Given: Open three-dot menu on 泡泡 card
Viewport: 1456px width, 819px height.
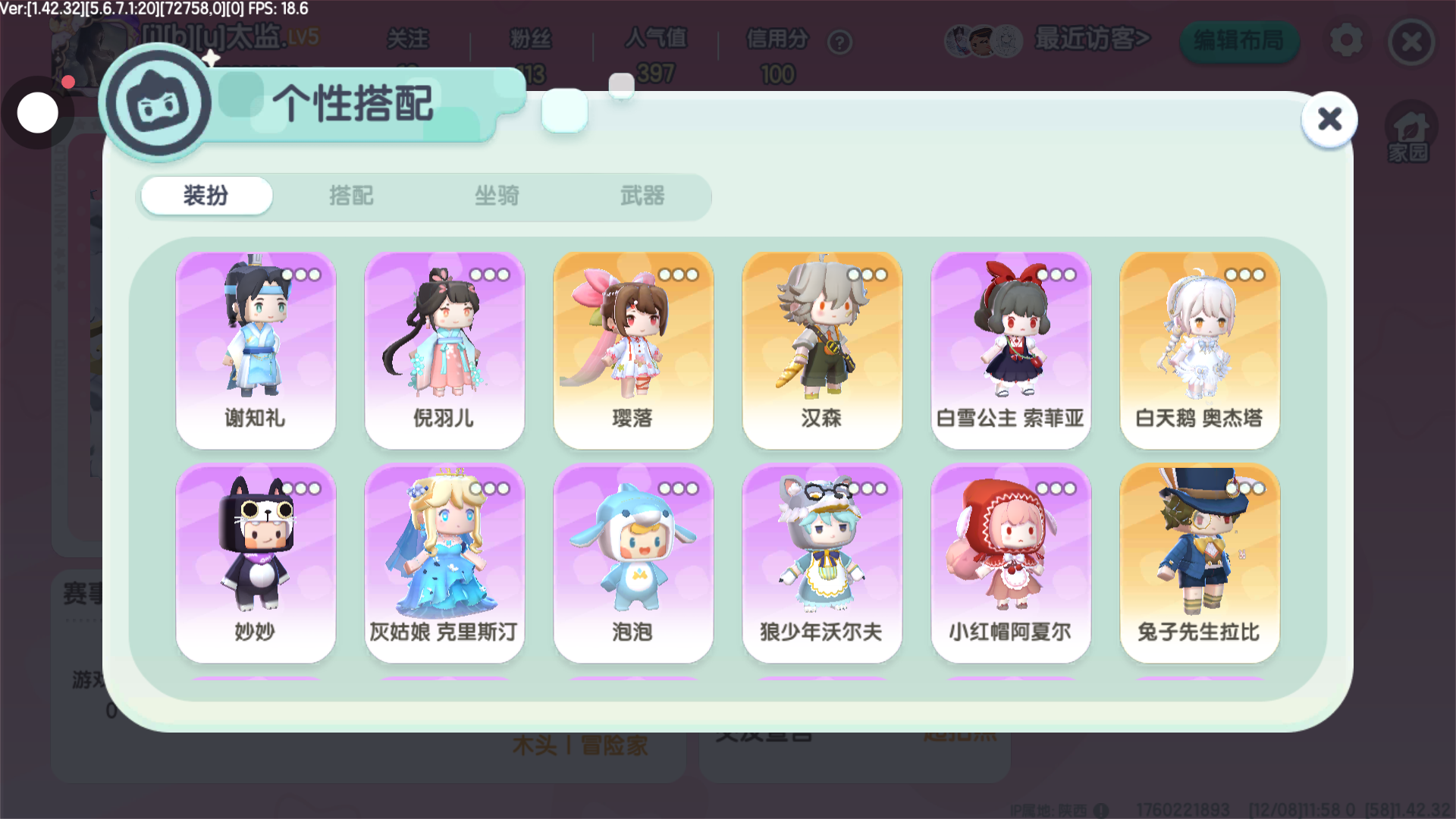Looking at the screenshot, I should click(679, 488).
